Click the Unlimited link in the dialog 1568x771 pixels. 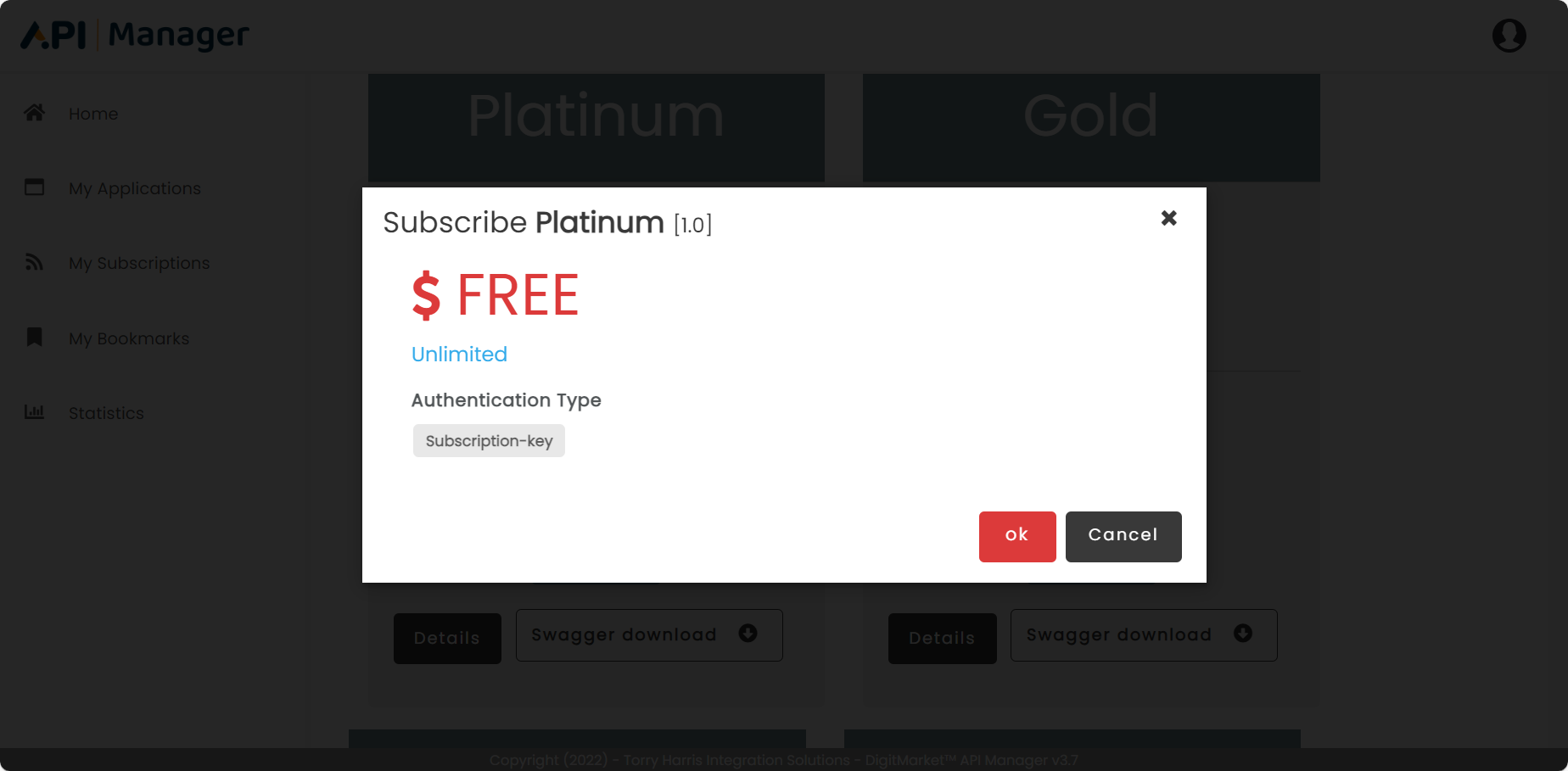[459, 354]
